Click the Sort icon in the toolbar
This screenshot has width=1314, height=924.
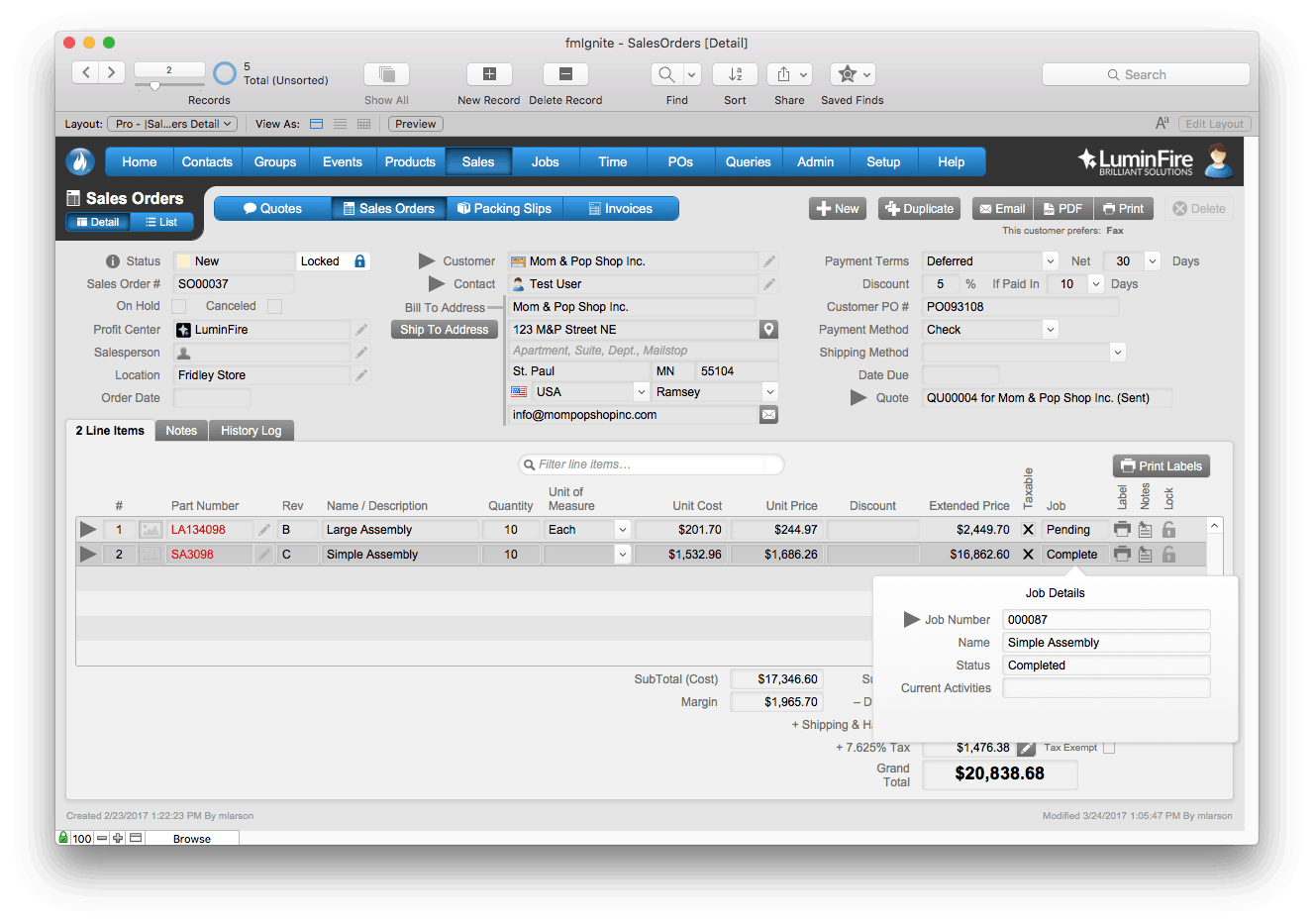[734, 73]
